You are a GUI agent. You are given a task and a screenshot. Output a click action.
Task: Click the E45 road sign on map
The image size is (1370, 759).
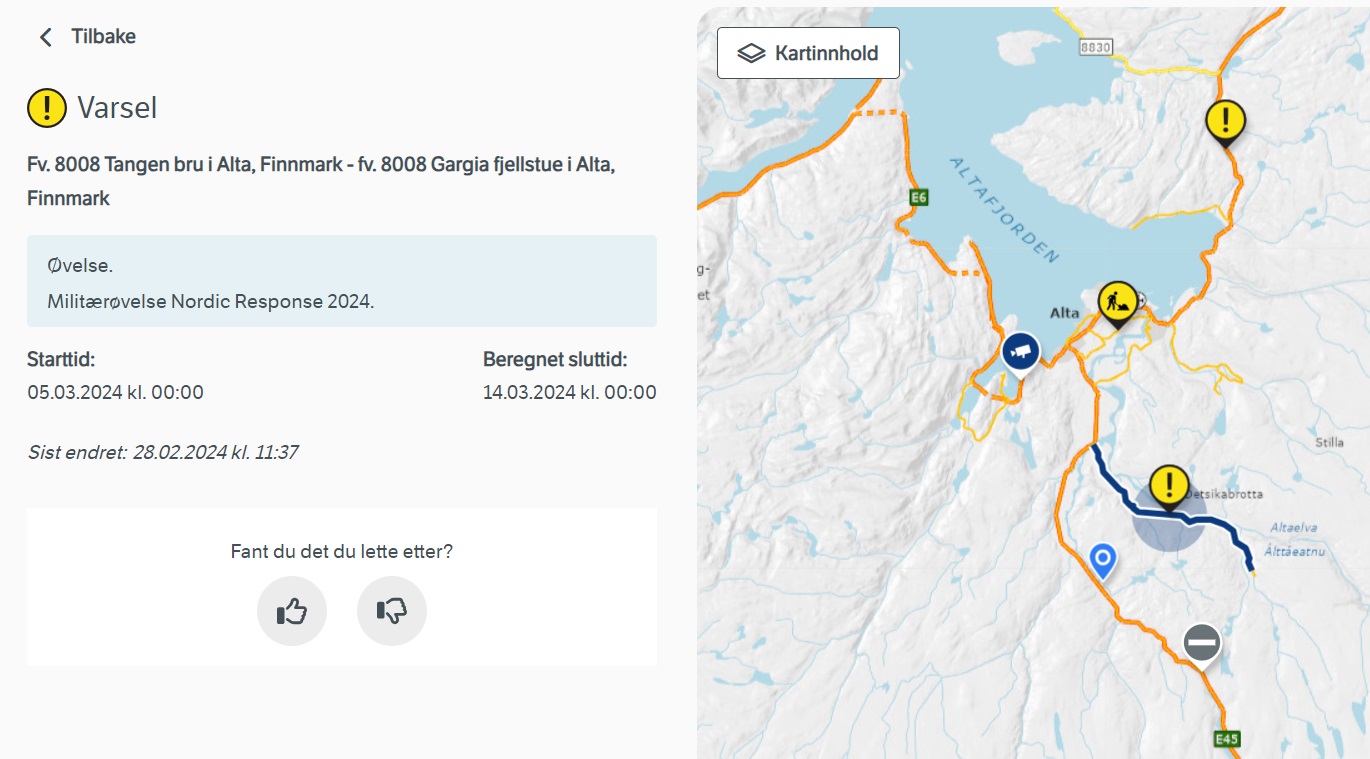pos(1227,739)
